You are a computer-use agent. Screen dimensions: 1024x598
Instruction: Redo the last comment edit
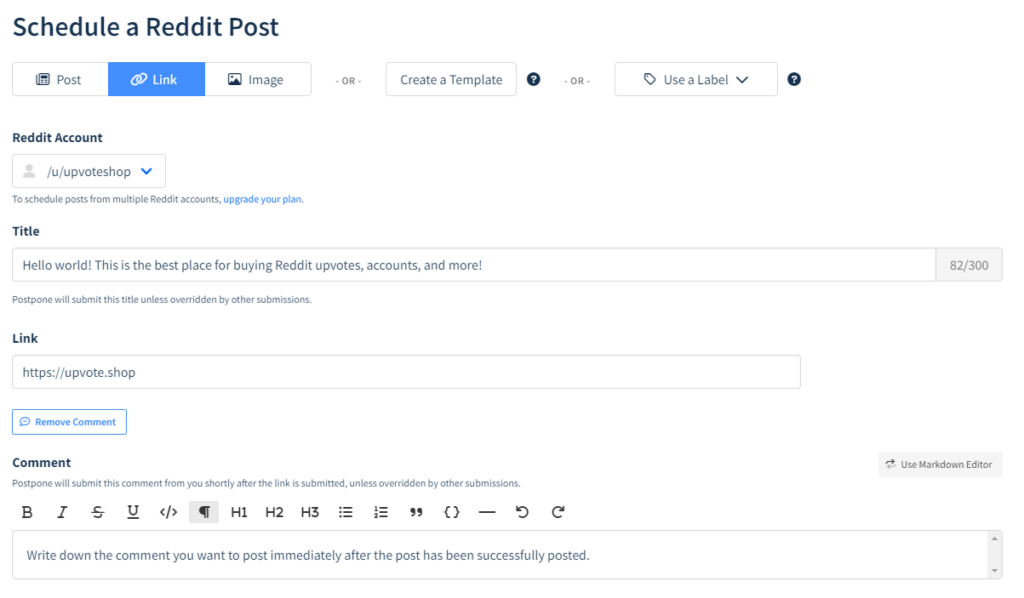pyautogui.click(x=557, y=511)
